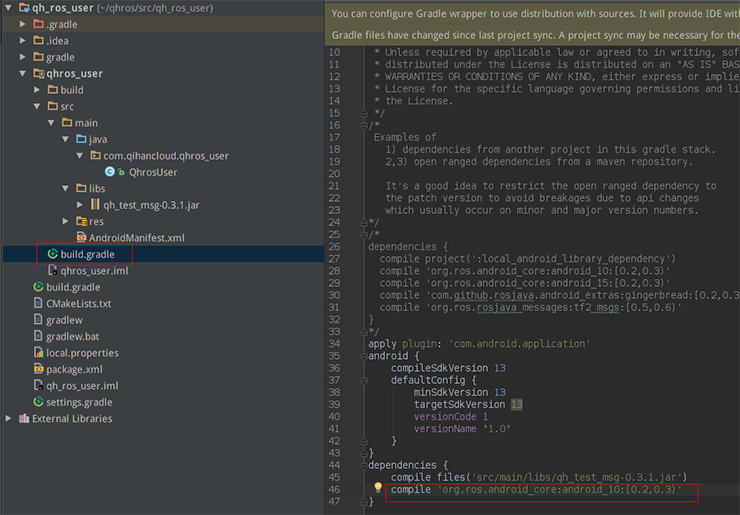This screenshot has width=740, height=515.
Task: Expand the .idea folder
Action: click(22, 41)
